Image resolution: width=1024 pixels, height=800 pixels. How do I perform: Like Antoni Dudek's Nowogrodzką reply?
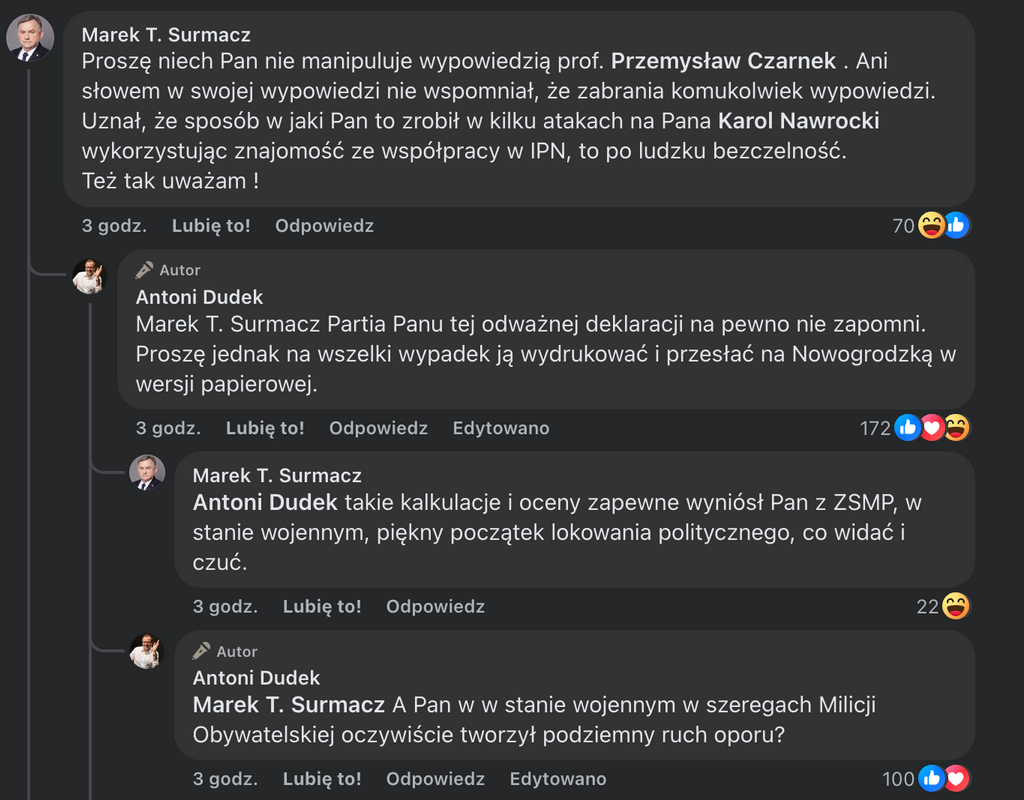tap(265, 428)
